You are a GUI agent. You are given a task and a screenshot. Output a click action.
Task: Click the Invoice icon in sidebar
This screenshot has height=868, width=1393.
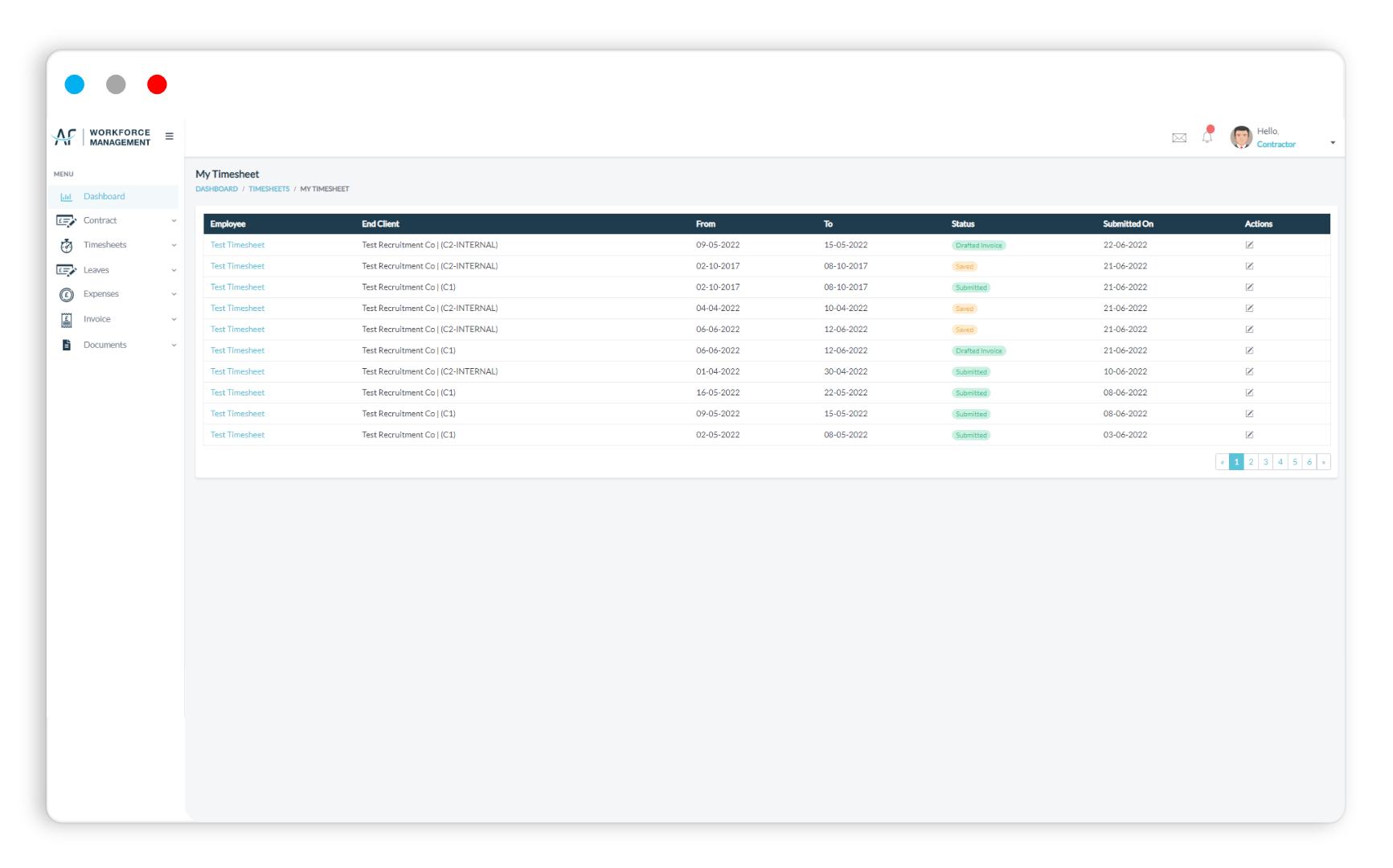pos(67,319)
